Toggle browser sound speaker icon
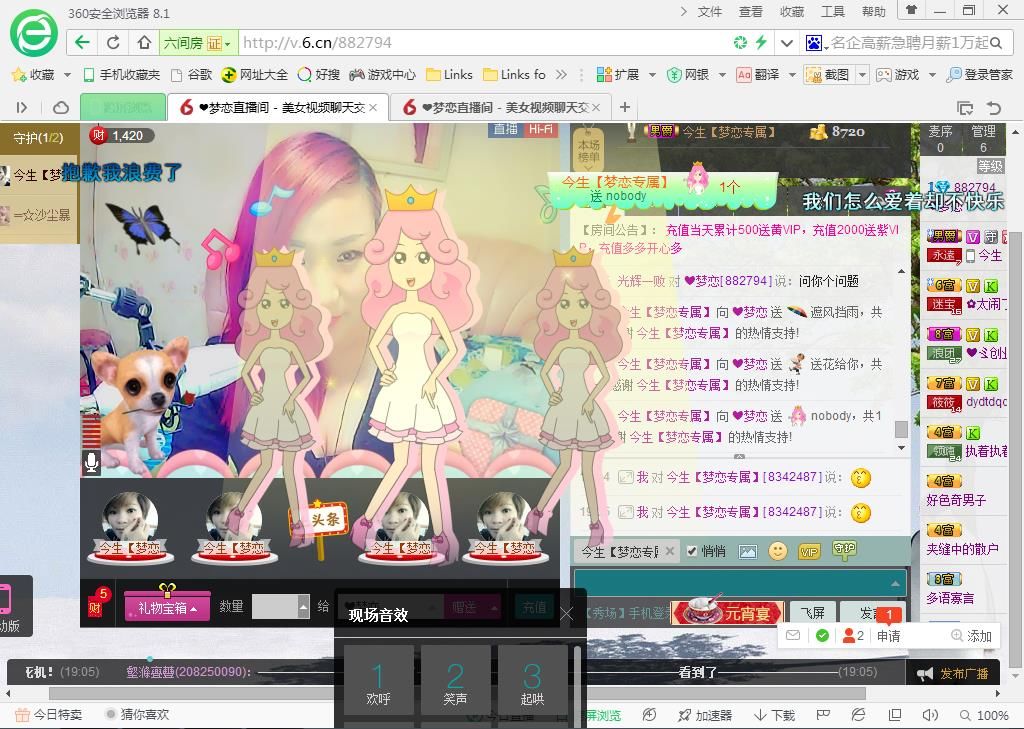Screen dimensions: 1024x729 tap(930, 715)
